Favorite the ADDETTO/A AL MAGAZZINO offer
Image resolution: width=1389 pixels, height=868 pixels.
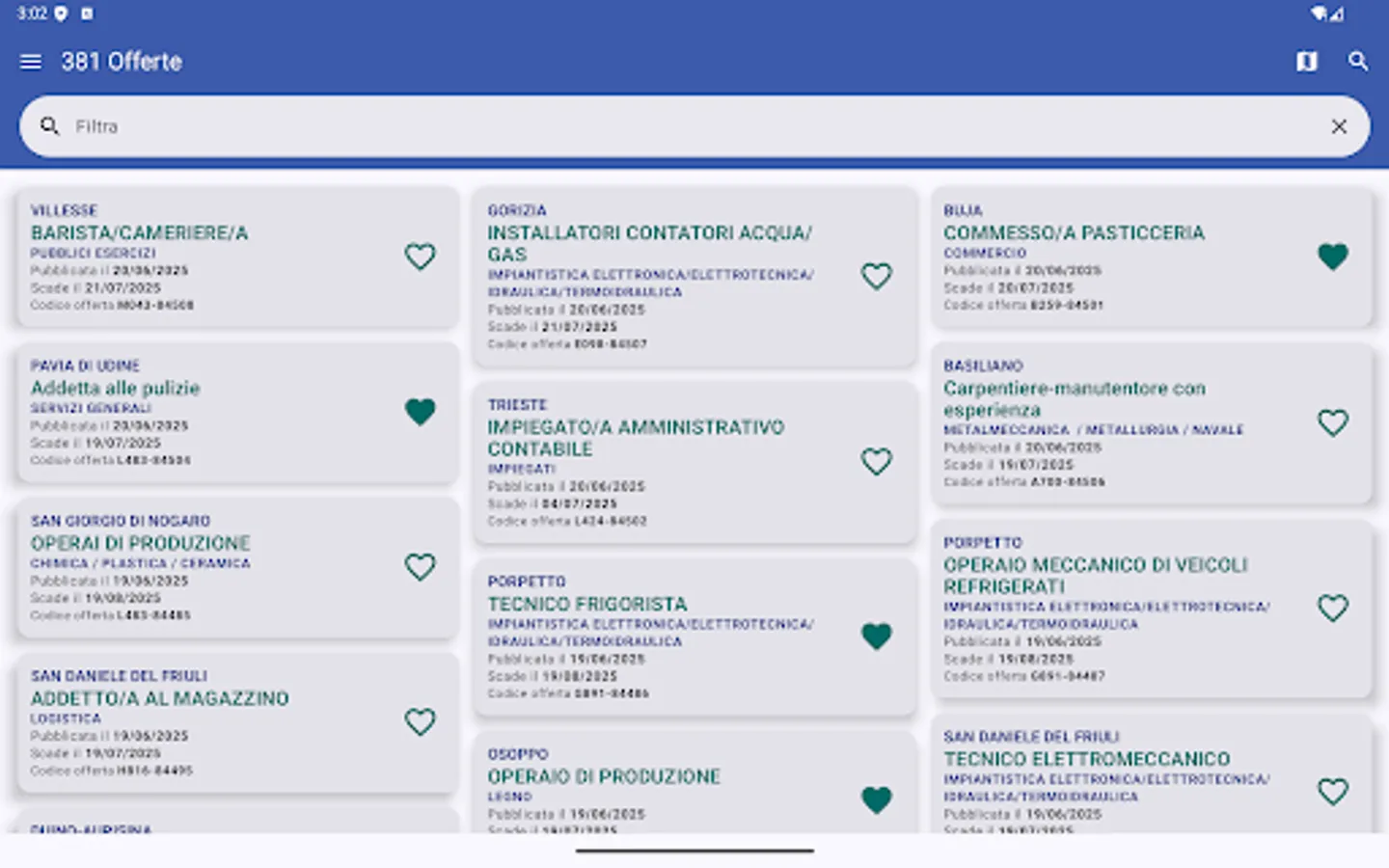coord(420,722)
